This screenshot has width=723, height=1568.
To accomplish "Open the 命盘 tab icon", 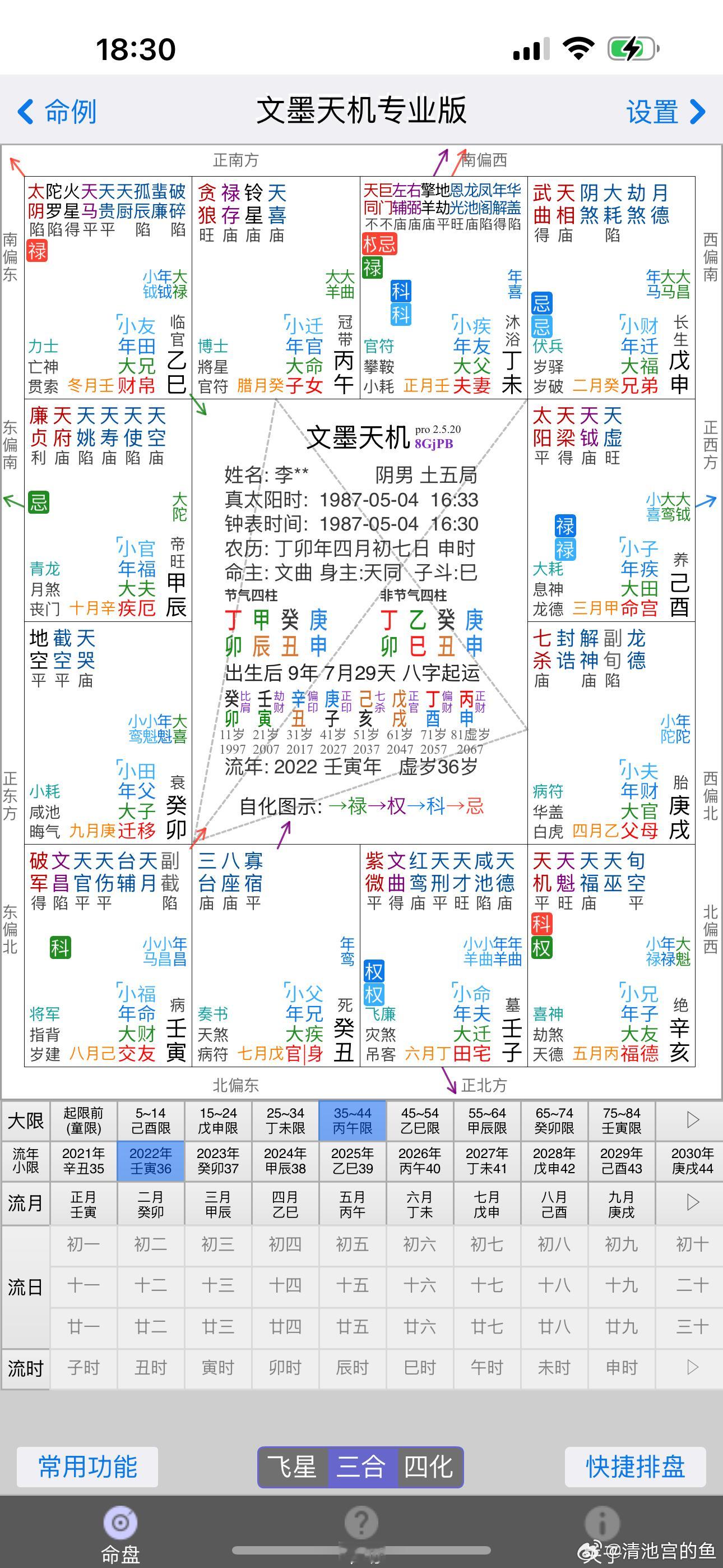I will [121, 1523].
